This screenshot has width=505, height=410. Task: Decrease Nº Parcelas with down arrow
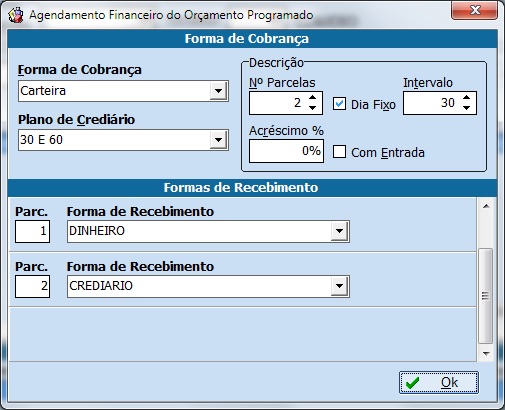pos(312,108)
